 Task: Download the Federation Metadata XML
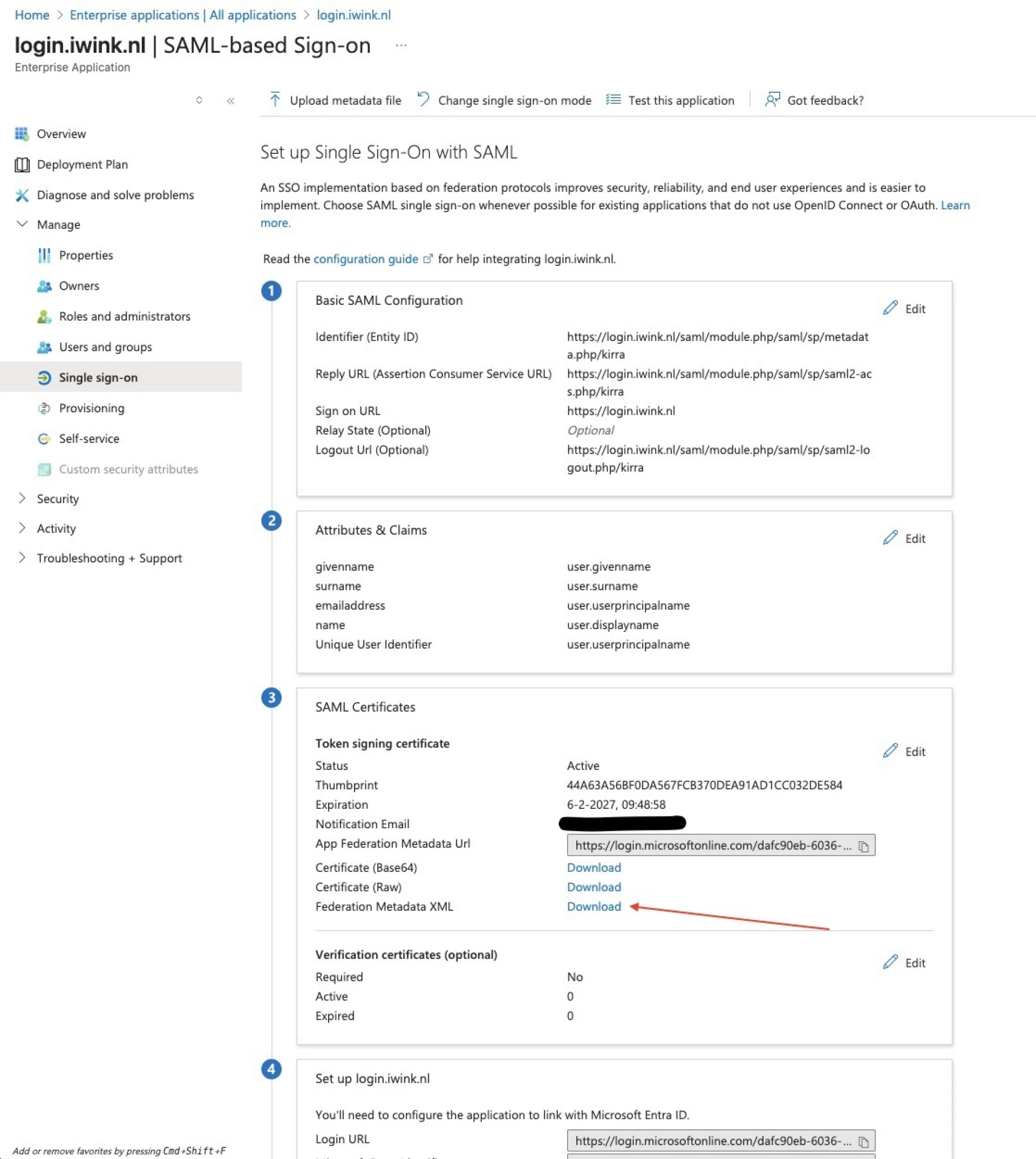[594, 906]
